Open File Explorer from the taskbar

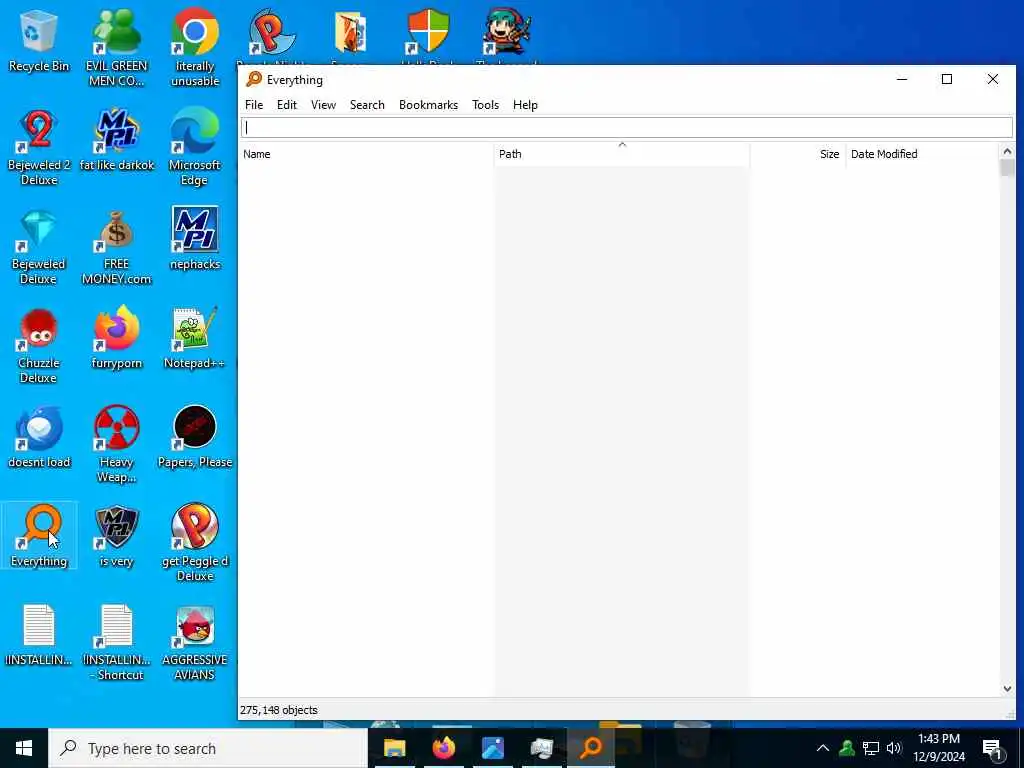[x=394, y=748]
